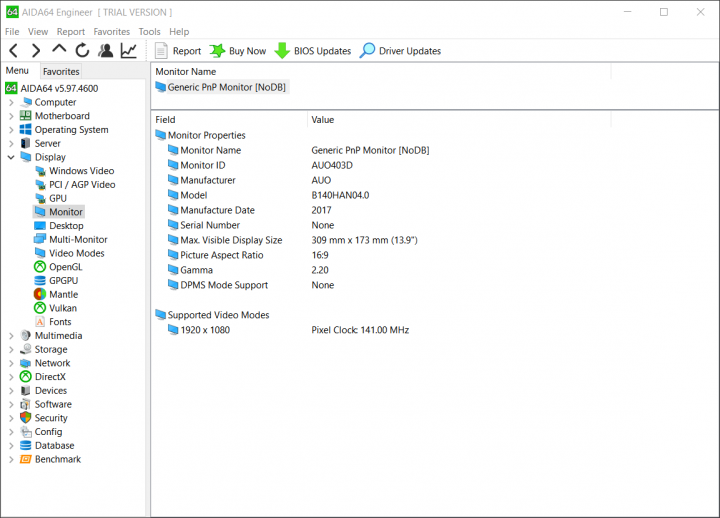Image resolution: width=720 pixels, height=518 pixels.
Task: Go back with the left arrow toolbar icon
Action: [14, 51]
